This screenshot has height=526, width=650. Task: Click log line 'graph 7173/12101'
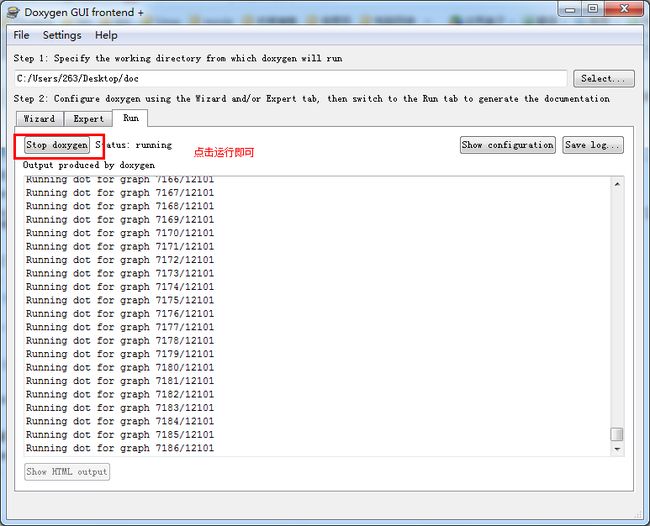pyautogui.click(x=120, y=274)
